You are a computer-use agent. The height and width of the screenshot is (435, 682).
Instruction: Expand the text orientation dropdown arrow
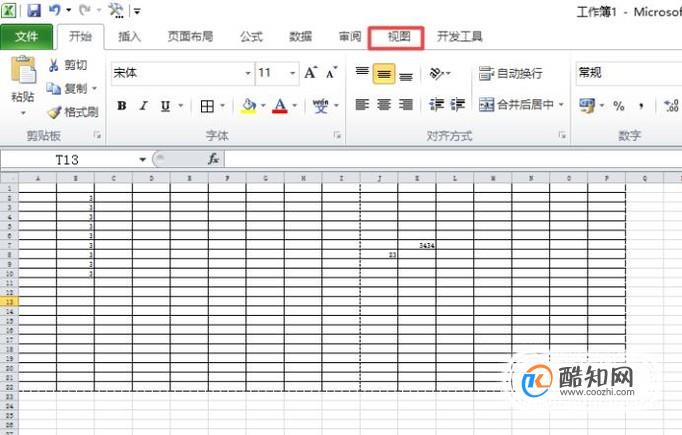pyautogui.click(x=448, y=73)
